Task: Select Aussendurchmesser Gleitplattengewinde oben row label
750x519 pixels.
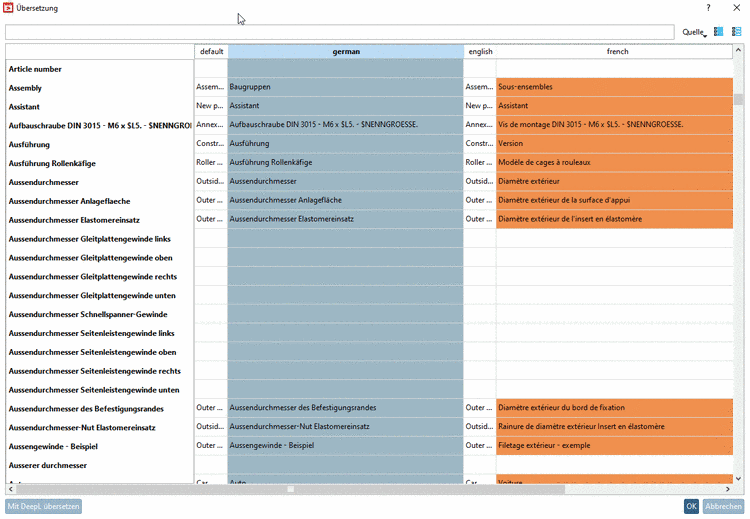Action: (x=90, y=258)
